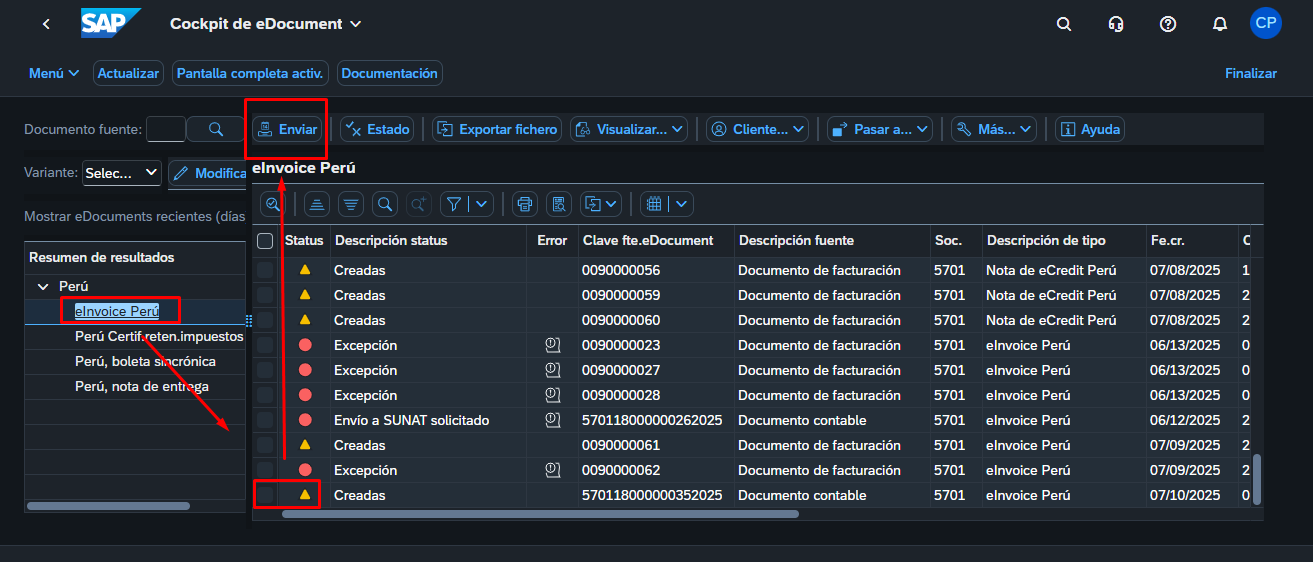Click the table's horizontal scrollbar
The width and height of the screenshot is (1313, 562).
point(540,514)
